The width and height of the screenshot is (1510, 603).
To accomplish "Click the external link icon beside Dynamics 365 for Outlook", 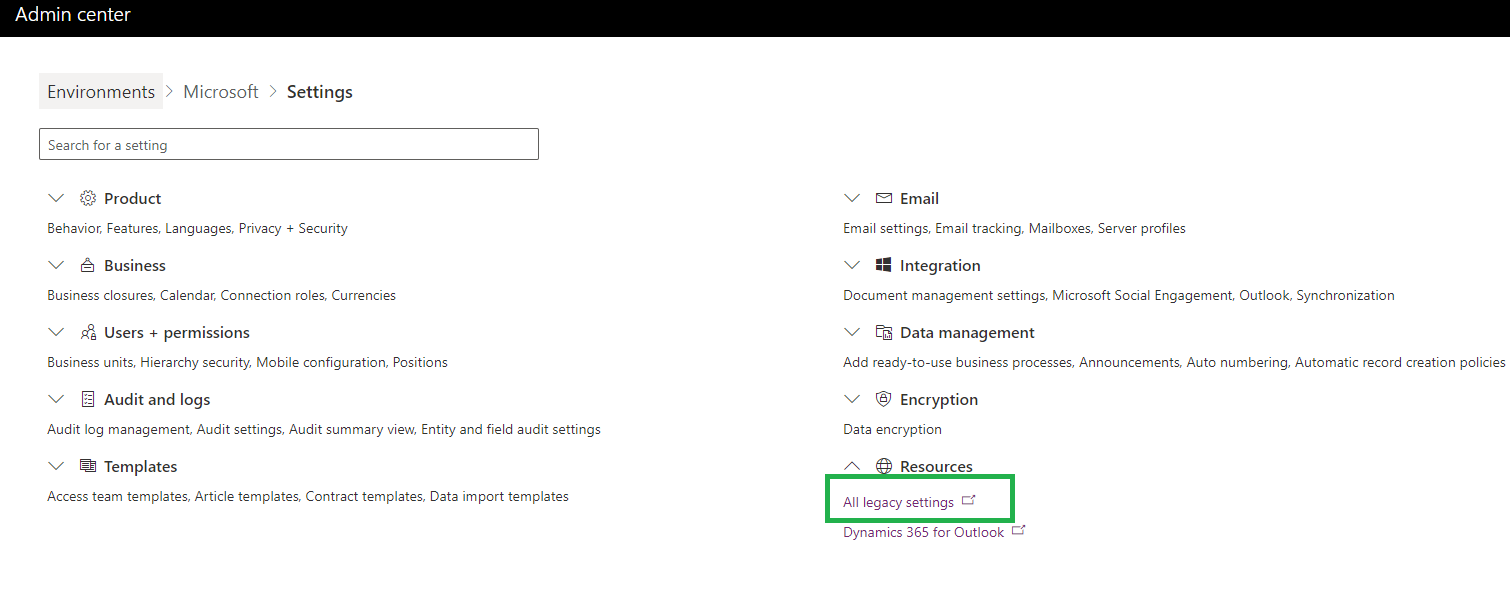I will (1018, 530).
